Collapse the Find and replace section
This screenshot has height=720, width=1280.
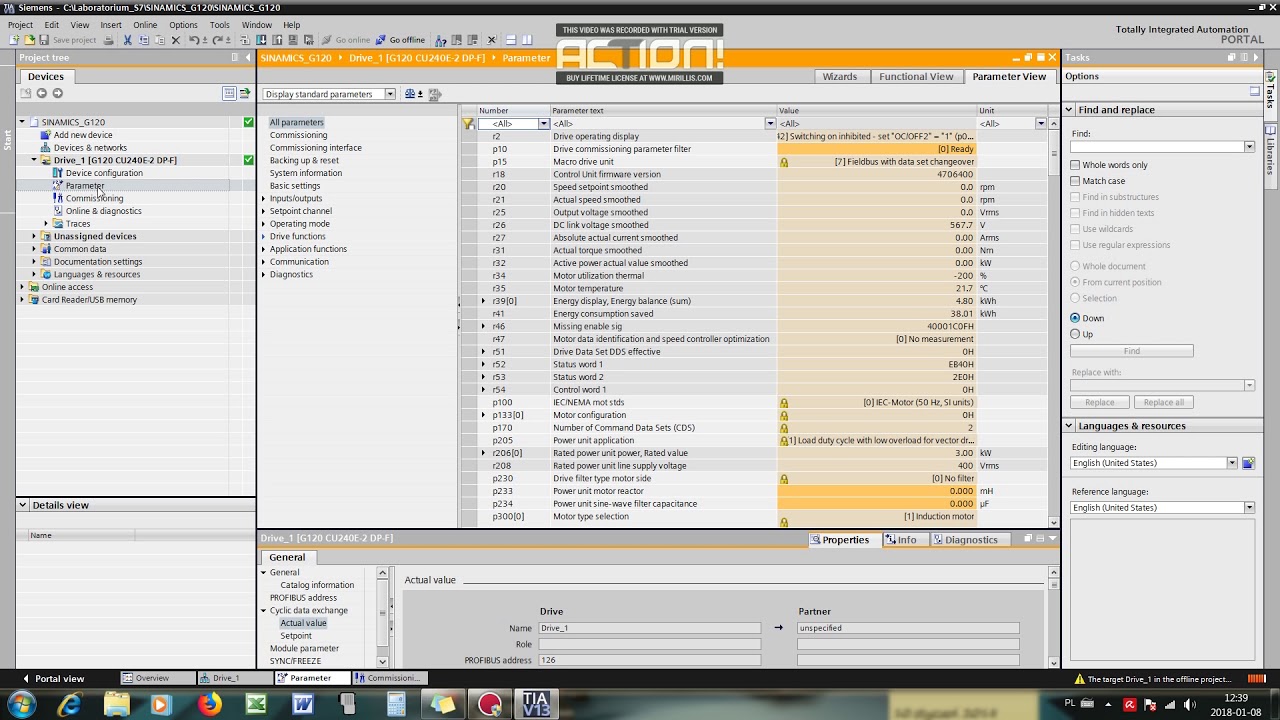tap(1069, 110)
